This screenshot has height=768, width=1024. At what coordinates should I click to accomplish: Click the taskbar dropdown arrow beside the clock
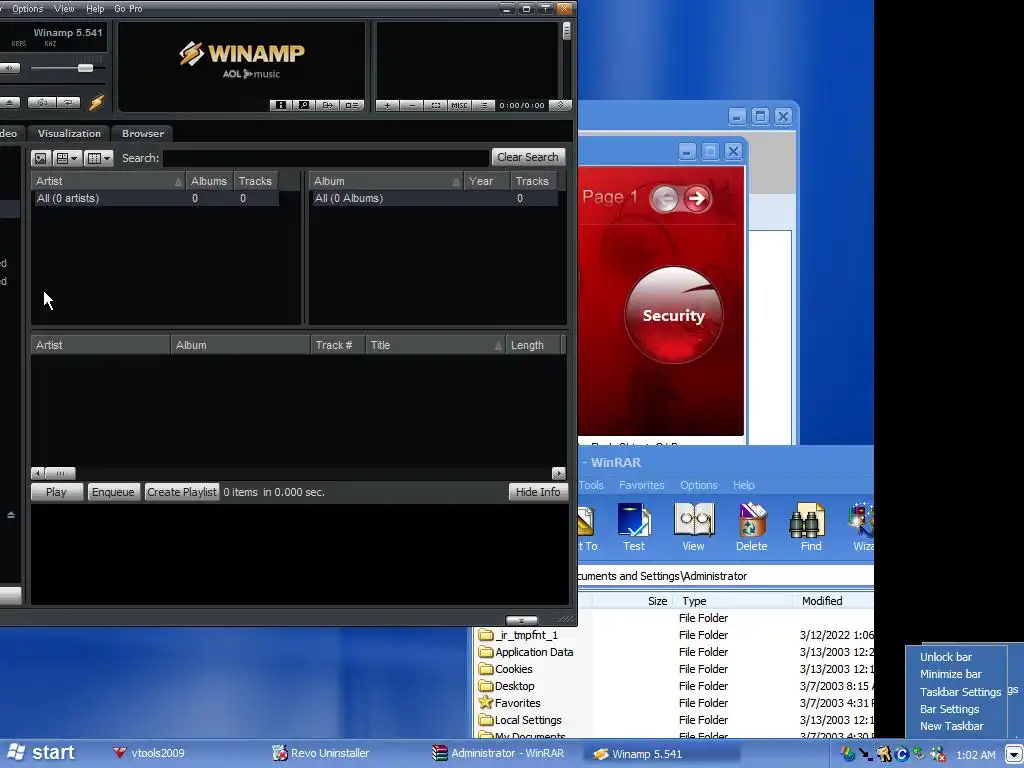coord(1014,754)
